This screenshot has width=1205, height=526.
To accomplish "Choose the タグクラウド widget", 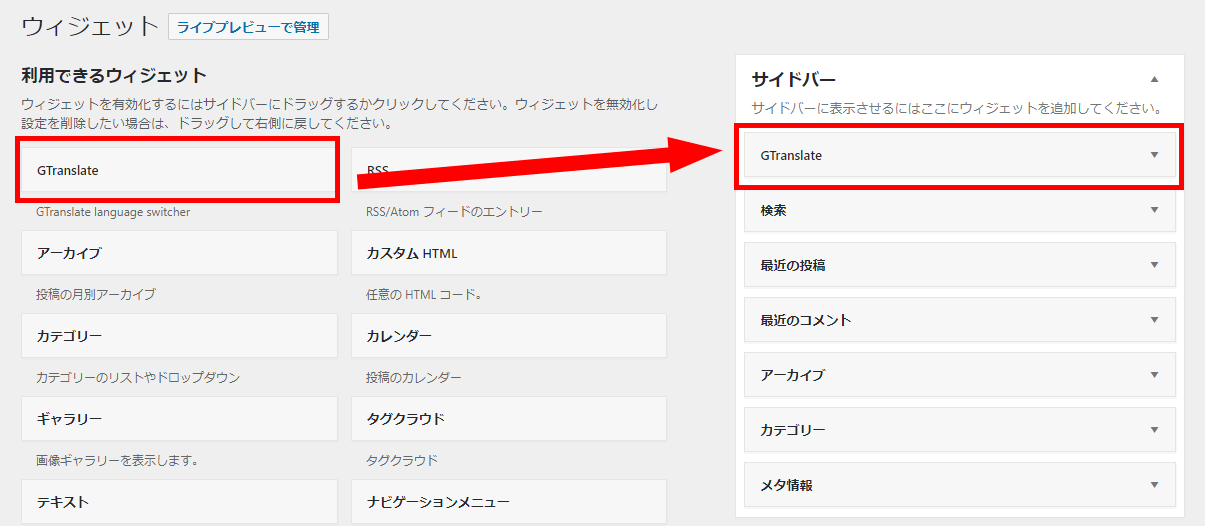I will 508,418.
